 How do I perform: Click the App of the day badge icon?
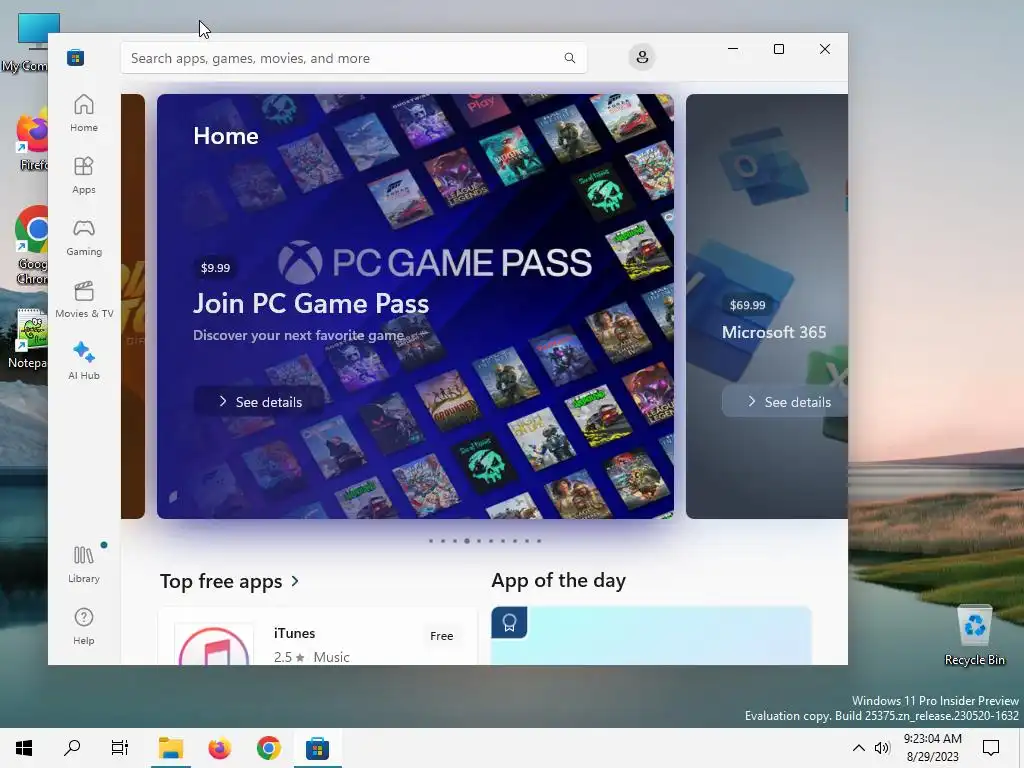point(509,622)
